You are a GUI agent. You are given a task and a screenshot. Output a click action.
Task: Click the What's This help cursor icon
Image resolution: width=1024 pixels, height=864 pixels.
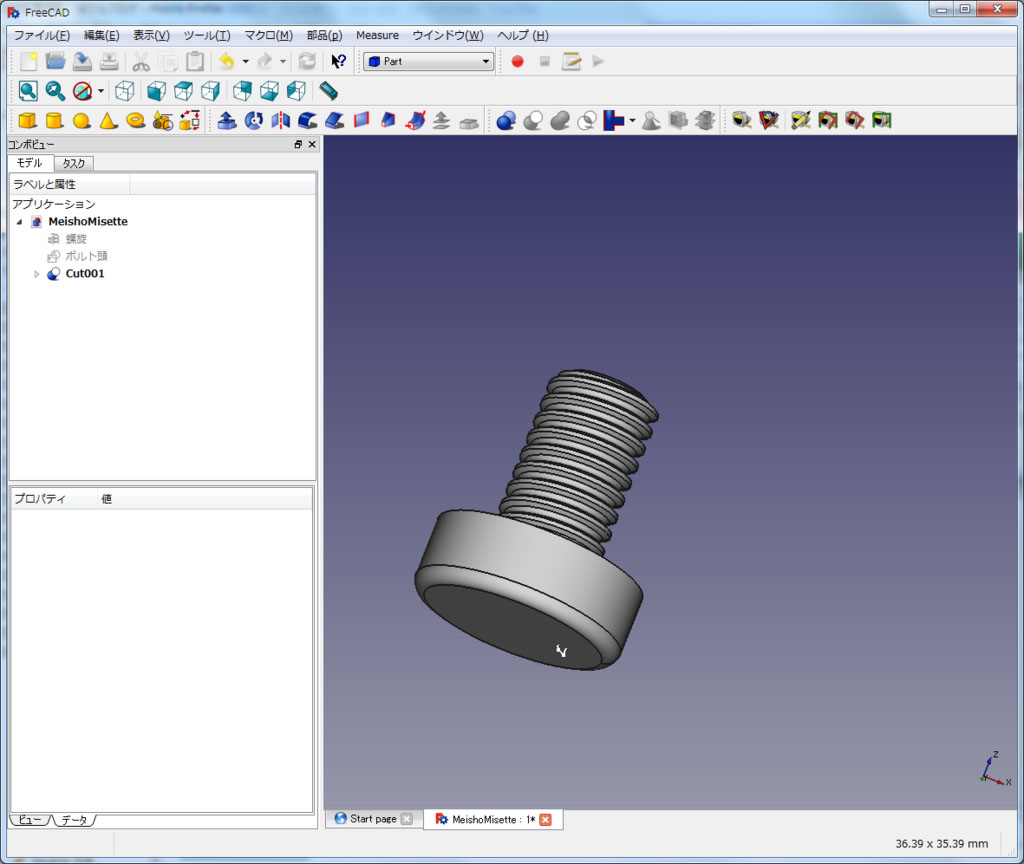(338, 61)
